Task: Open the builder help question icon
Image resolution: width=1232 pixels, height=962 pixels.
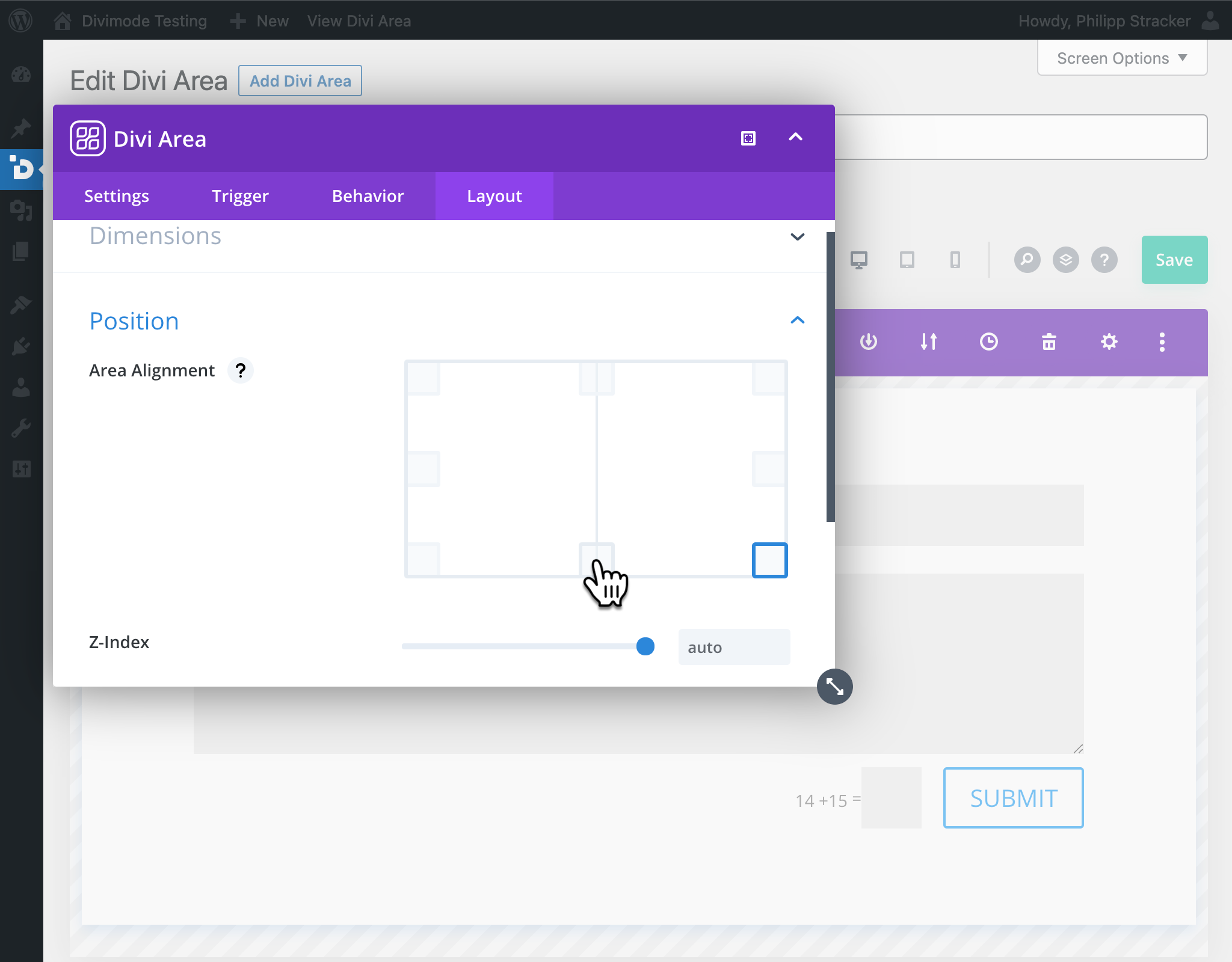Action: coord(1104,260)
